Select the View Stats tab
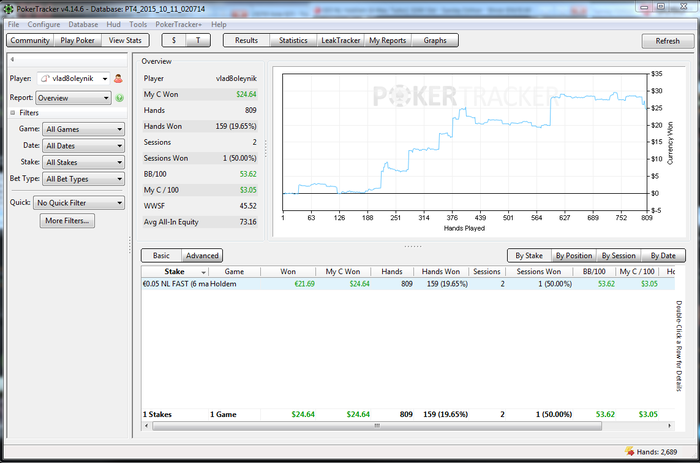The width and height of the screenshot is (700, 463). click(125, 40)
